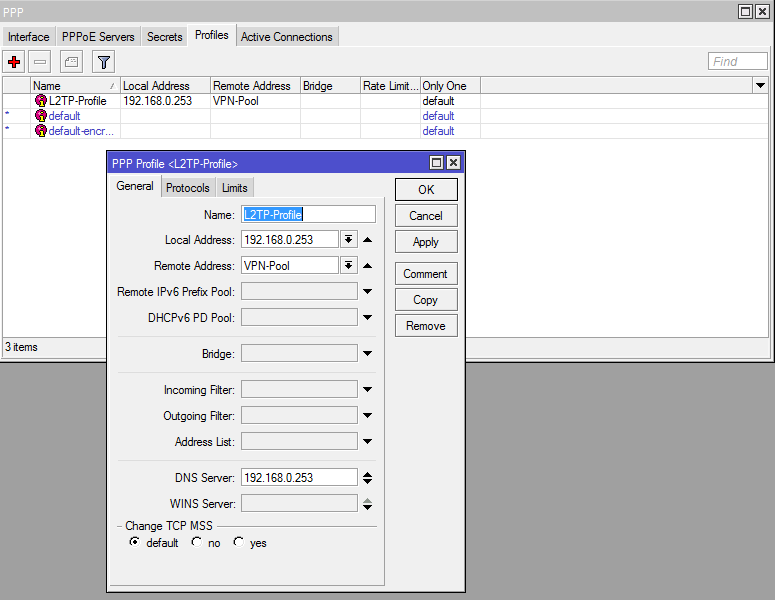Click the WINS Server up/down arrows
Viewport: 775px width, 600px height.
pyautogui.click(x=367, y=504)
